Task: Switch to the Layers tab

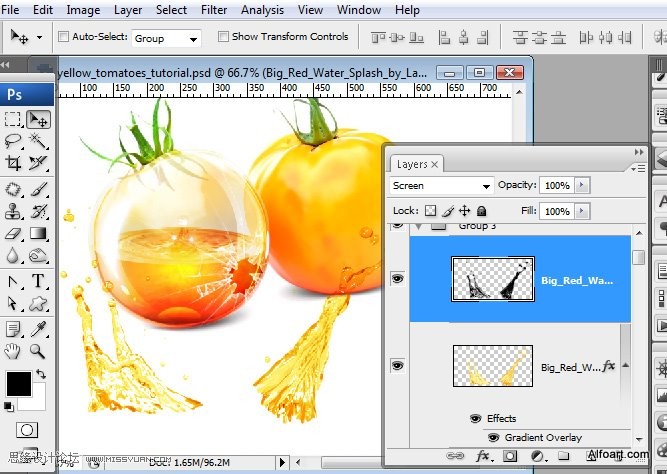Action: click(x=417, y=164)
